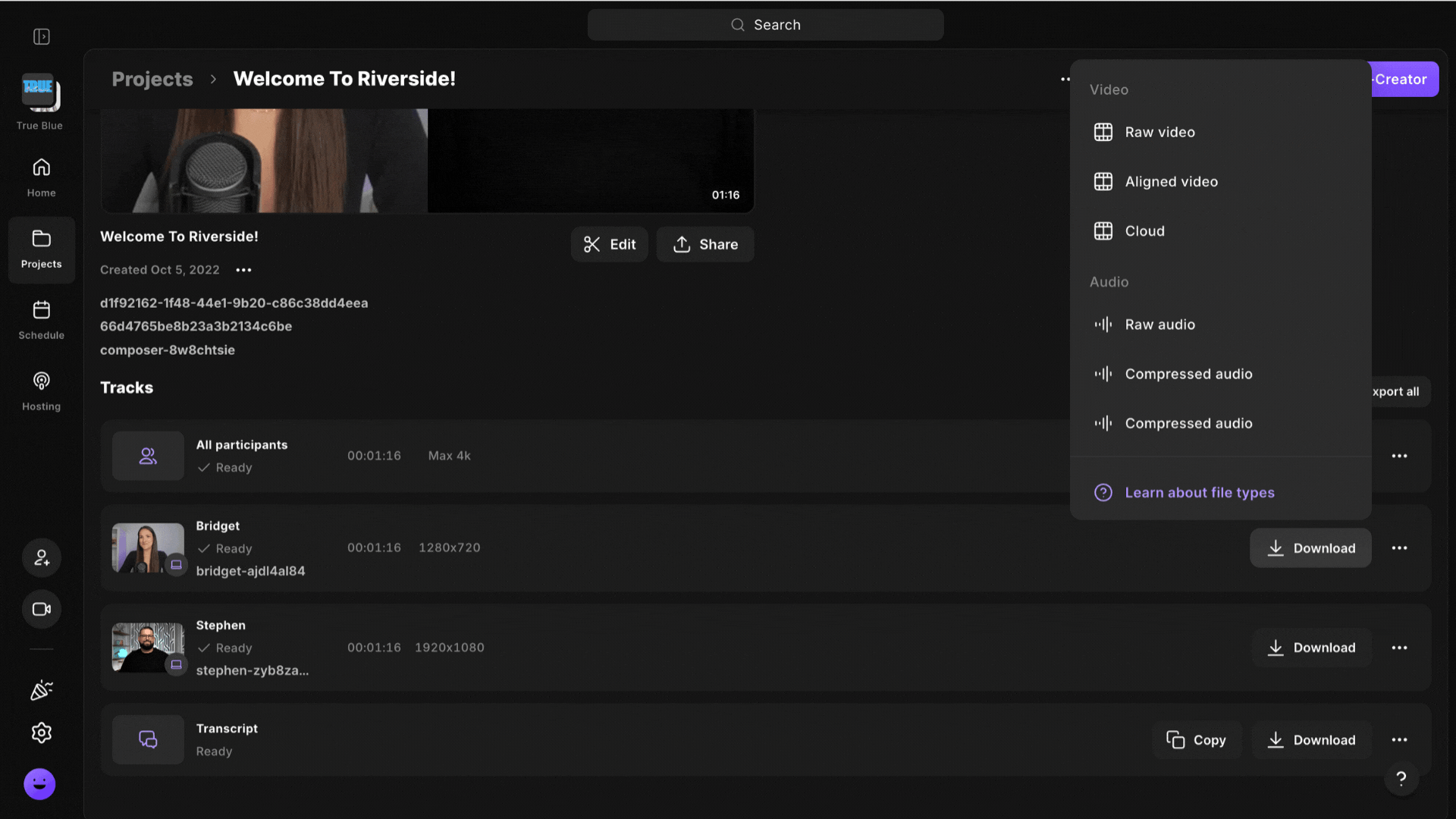Open options menu for Bridget track
Image resolution: width=1456 pixels, height=819 pixels.
pos(1399,548)
